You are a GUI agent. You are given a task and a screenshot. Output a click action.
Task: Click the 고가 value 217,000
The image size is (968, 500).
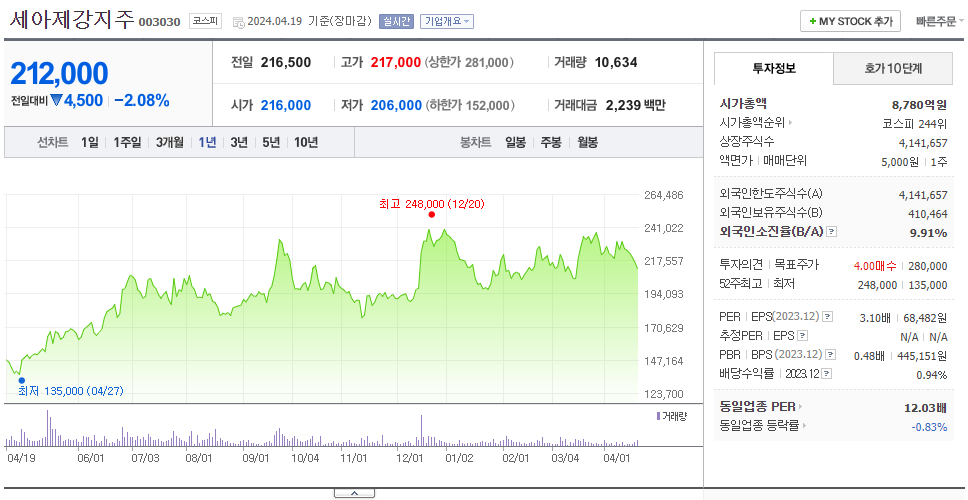396,62
